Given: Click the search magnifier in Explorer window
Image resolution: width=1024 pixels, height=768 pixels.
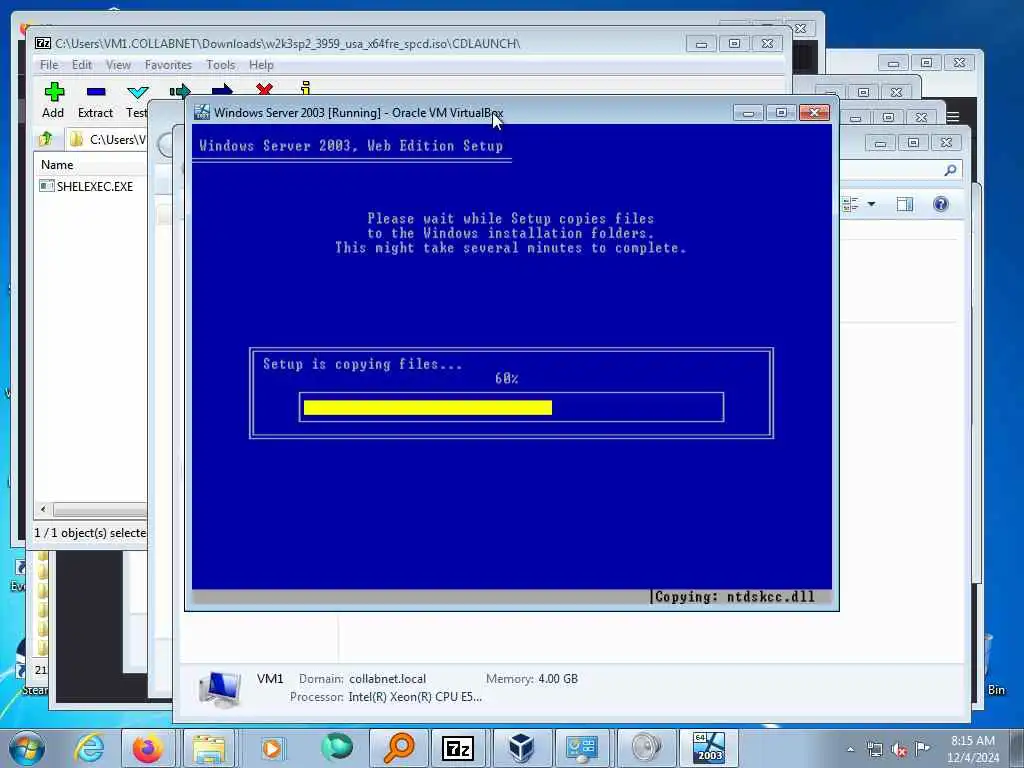Looking at the screenshot, I should 950,170.
